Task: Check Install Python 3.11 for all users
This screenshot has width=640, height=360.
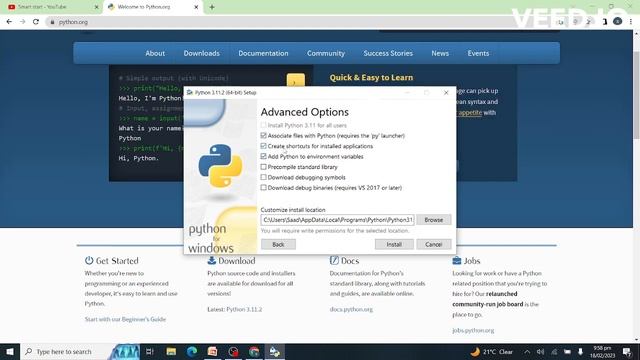Action: [x=263, y=125]
